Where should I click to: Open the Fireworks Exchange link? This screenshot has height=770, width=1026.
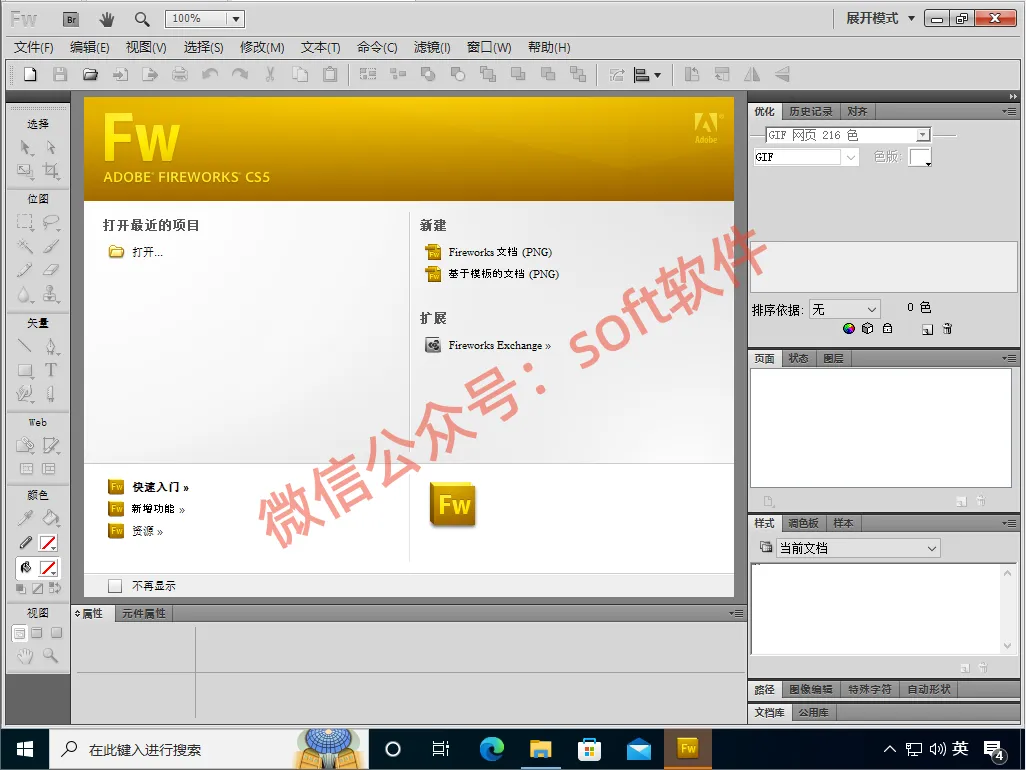click(499, 345)
